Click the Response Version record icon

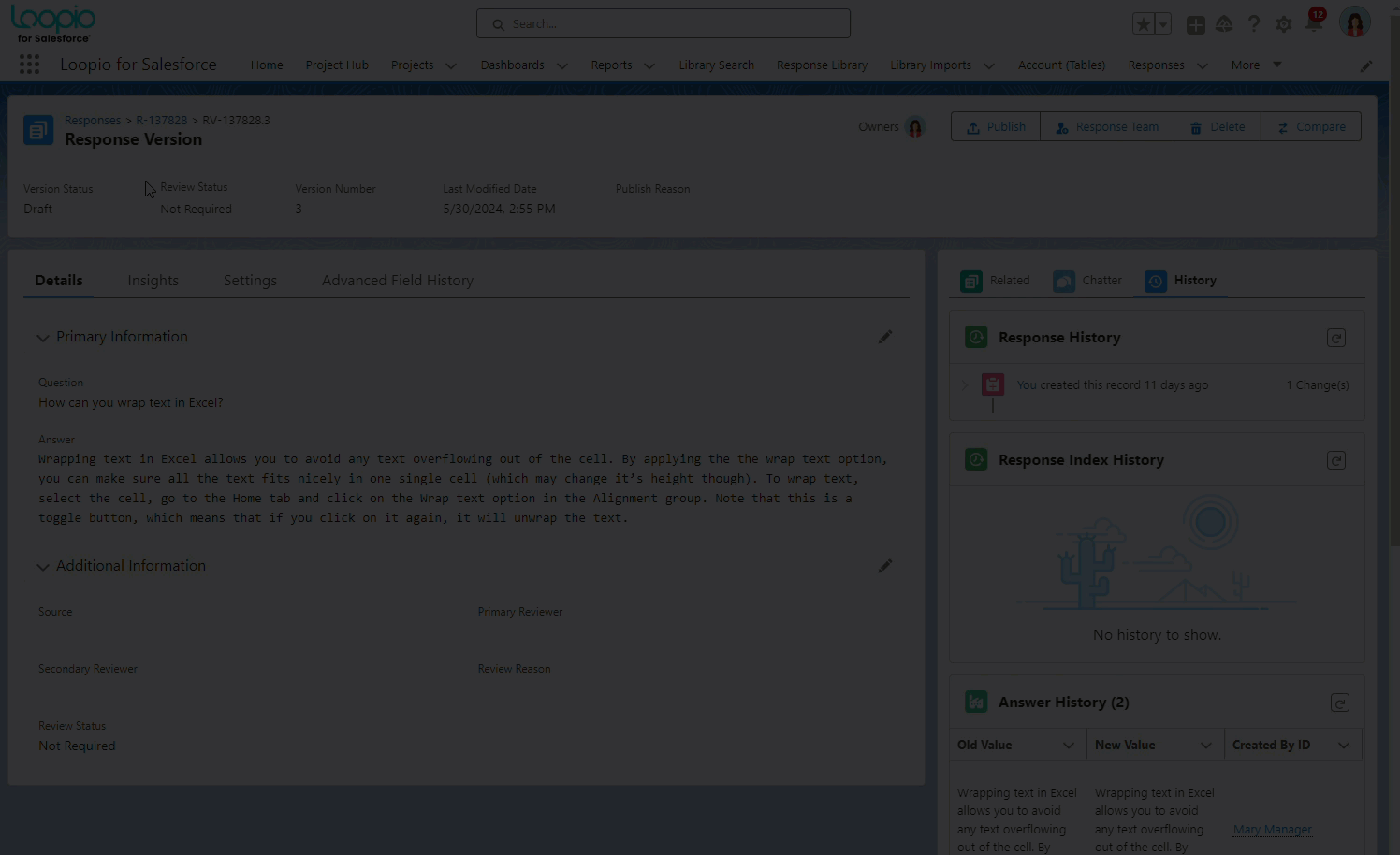click(x=38, y=130)
